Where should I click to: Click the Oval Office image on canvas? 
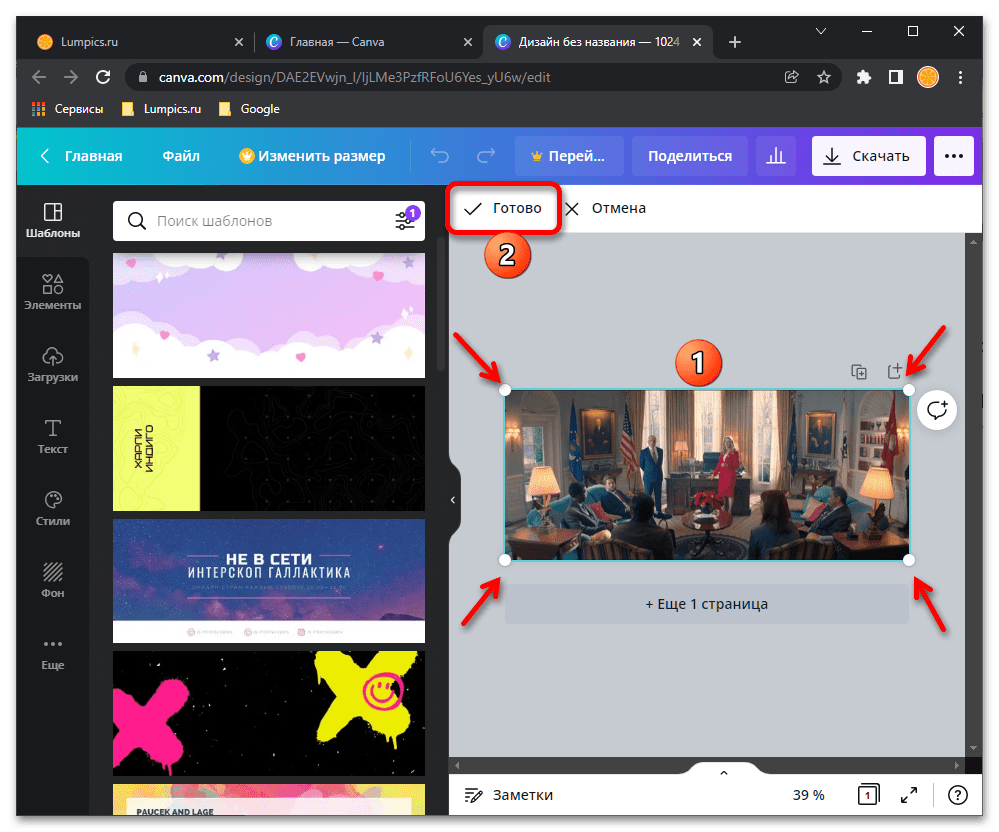pyautogui.click(x=706, y=475)
